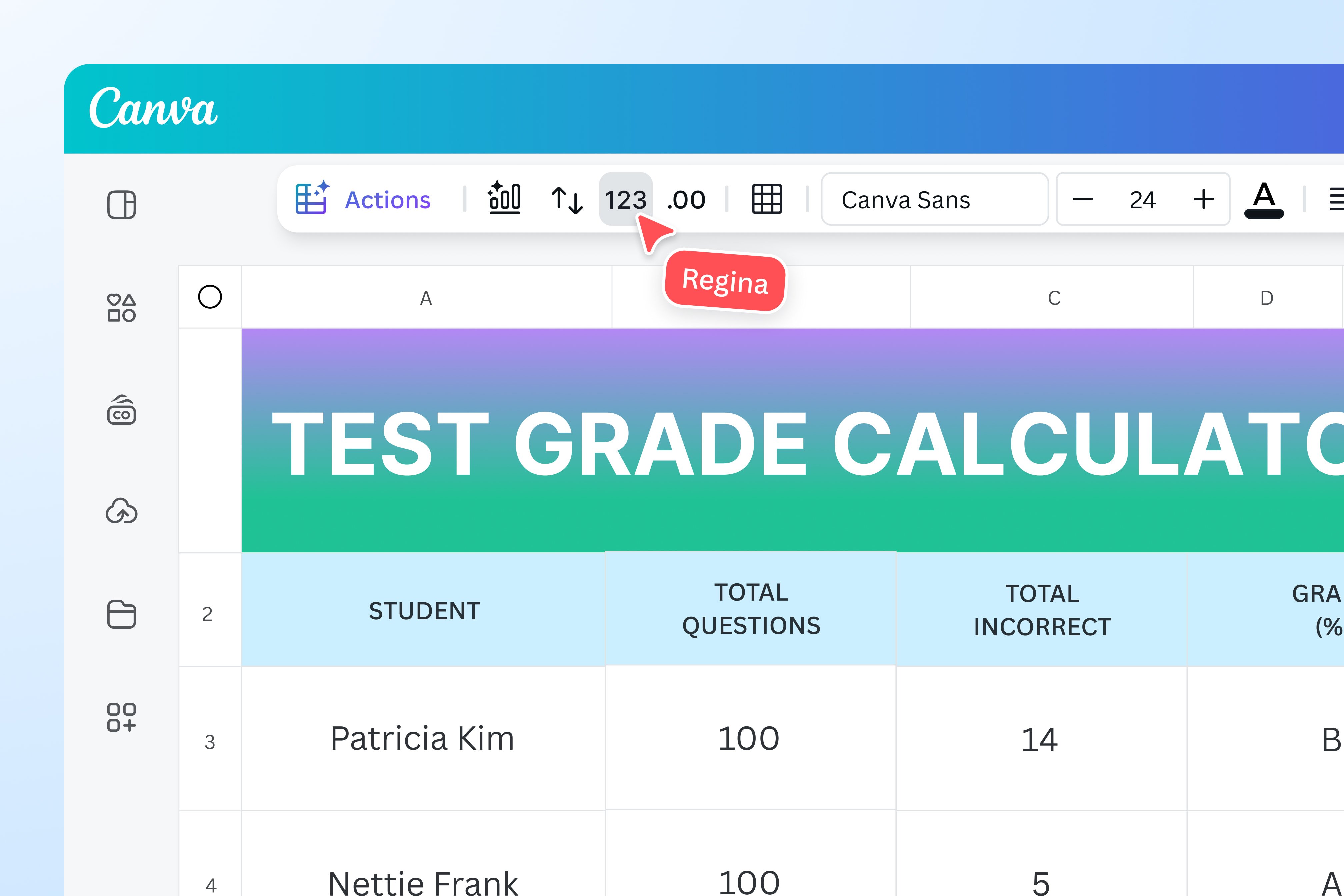Increase font size with plus button
The width and height of the screenshot is (1344, 896).
coord(1203,199)
